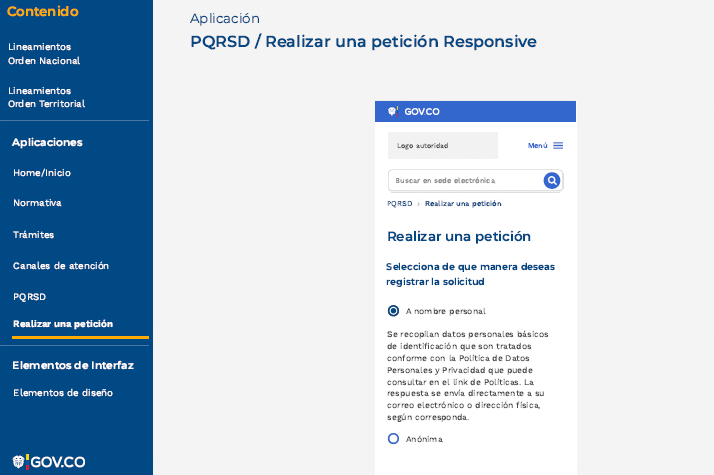Open Lineamientos Orden Nacional section
The width and height of the screenshot is (714, 475).
click(x=44, y=54)
